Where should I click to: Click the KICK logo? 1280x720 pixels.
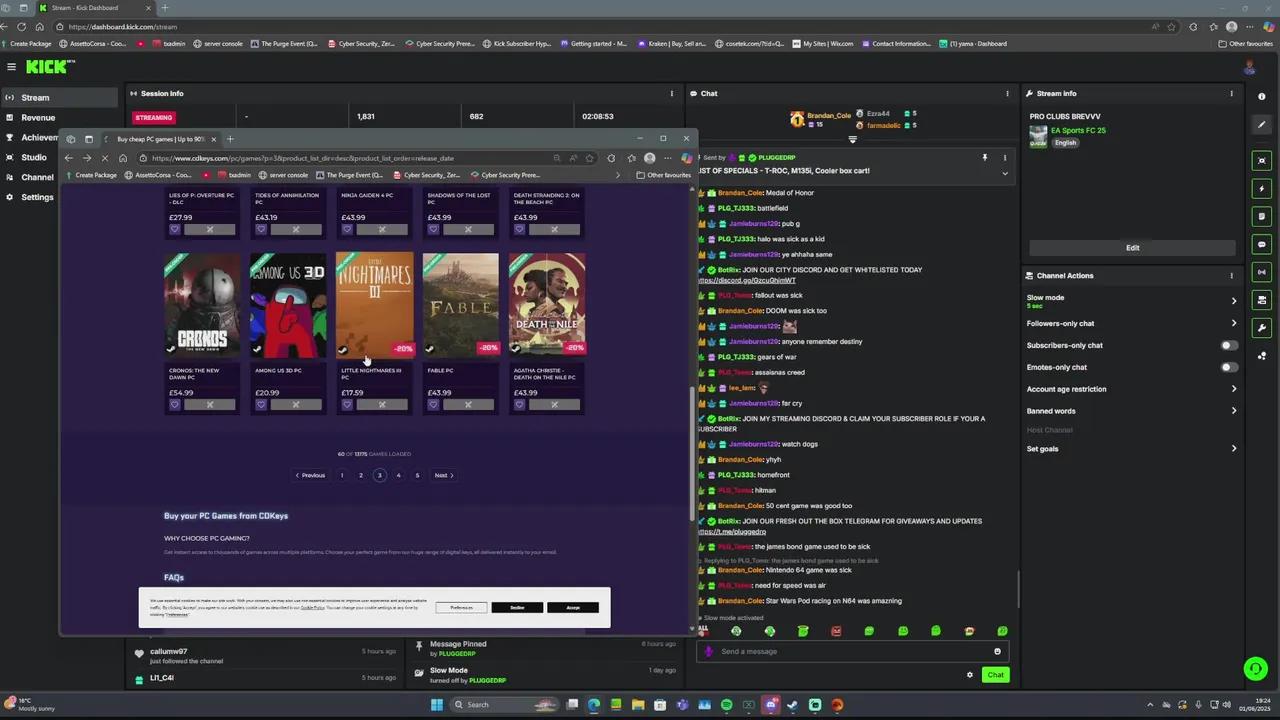coord(50,66)
